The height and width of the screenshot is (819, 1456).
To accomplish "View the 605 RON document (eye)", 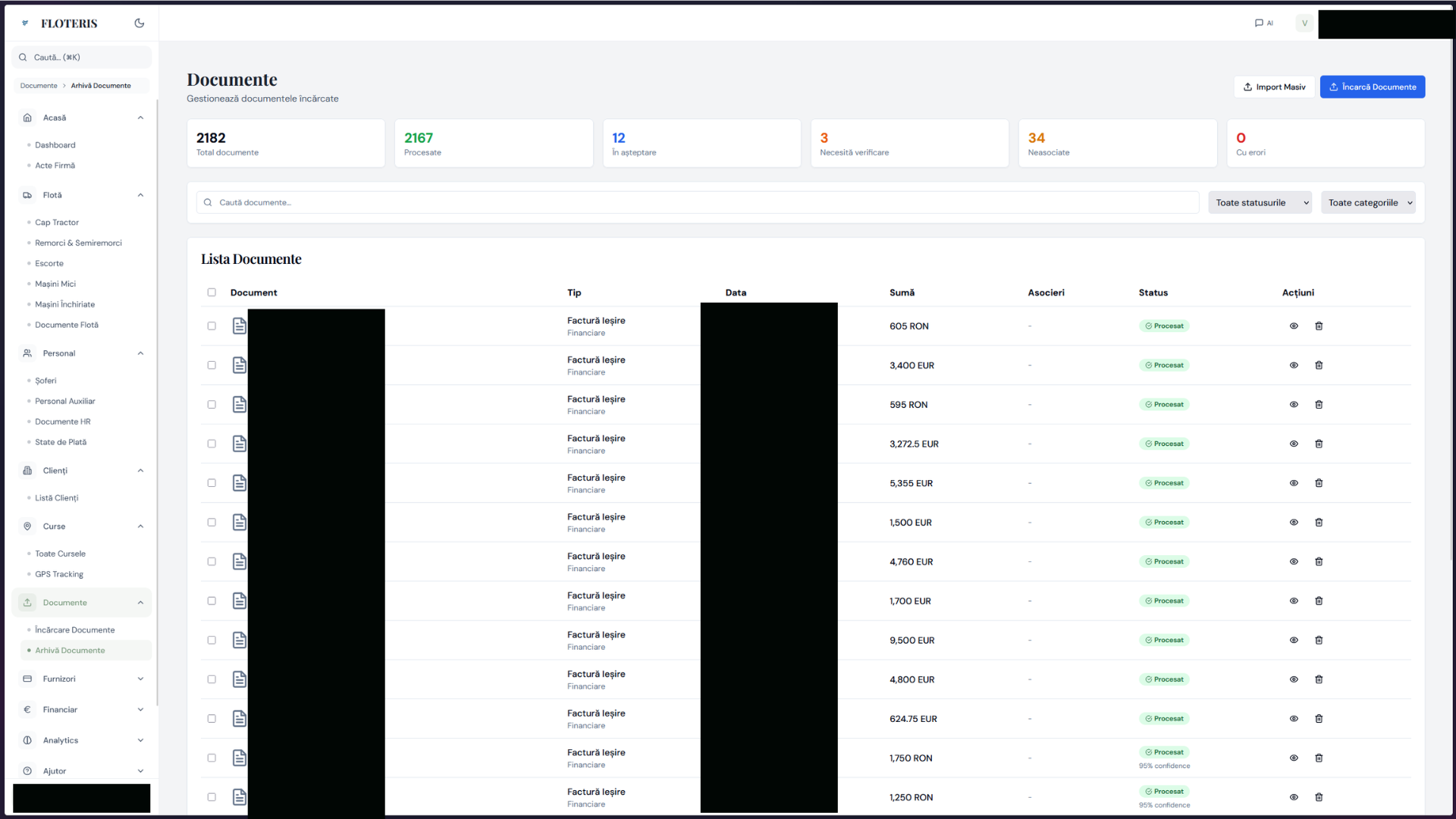I will pyautogui.click(x=1294, y=326).
